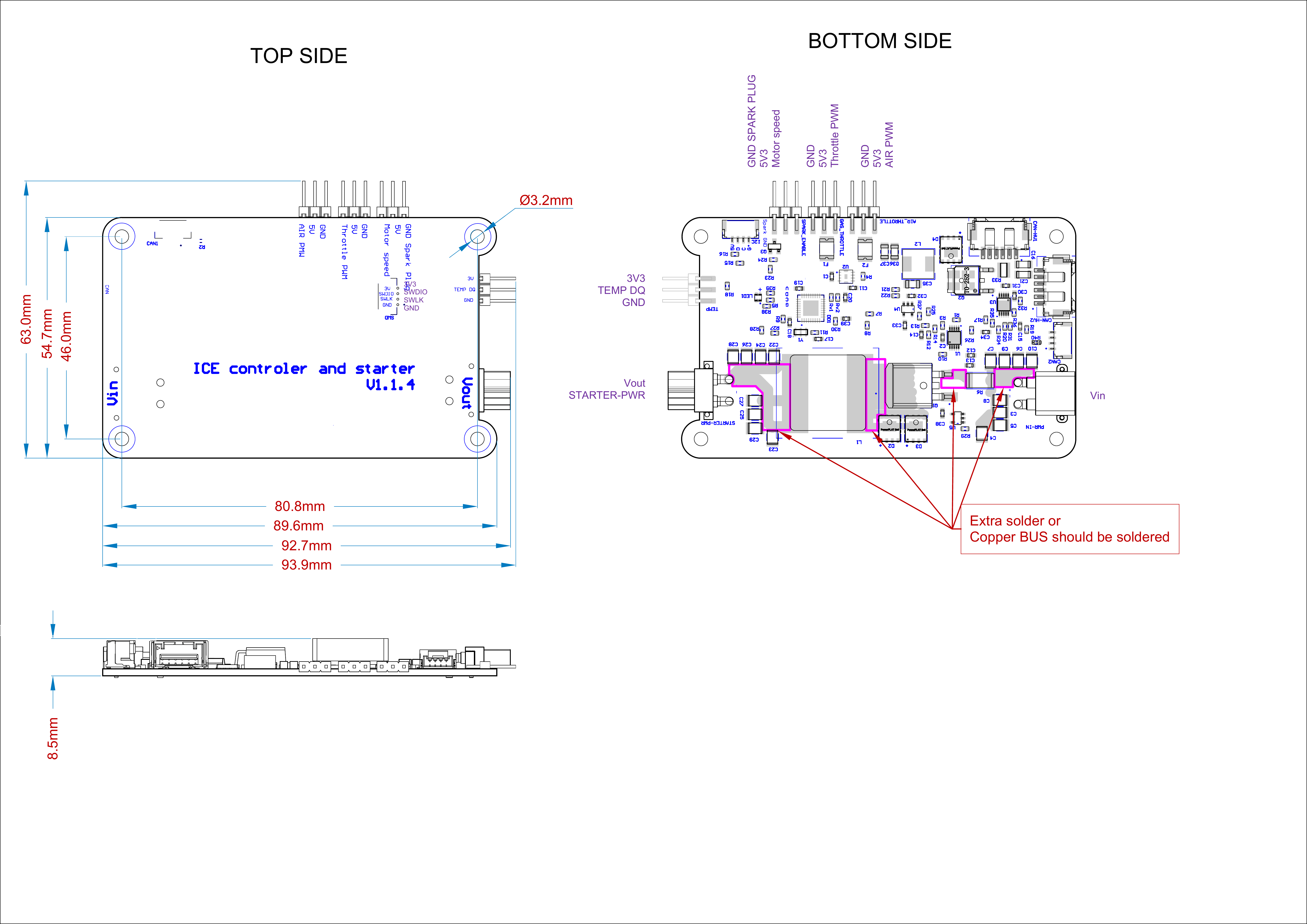1307x924 pixels.
Task: Select the 63.0mm vertical dimension
Action: (x=26, y=319)
